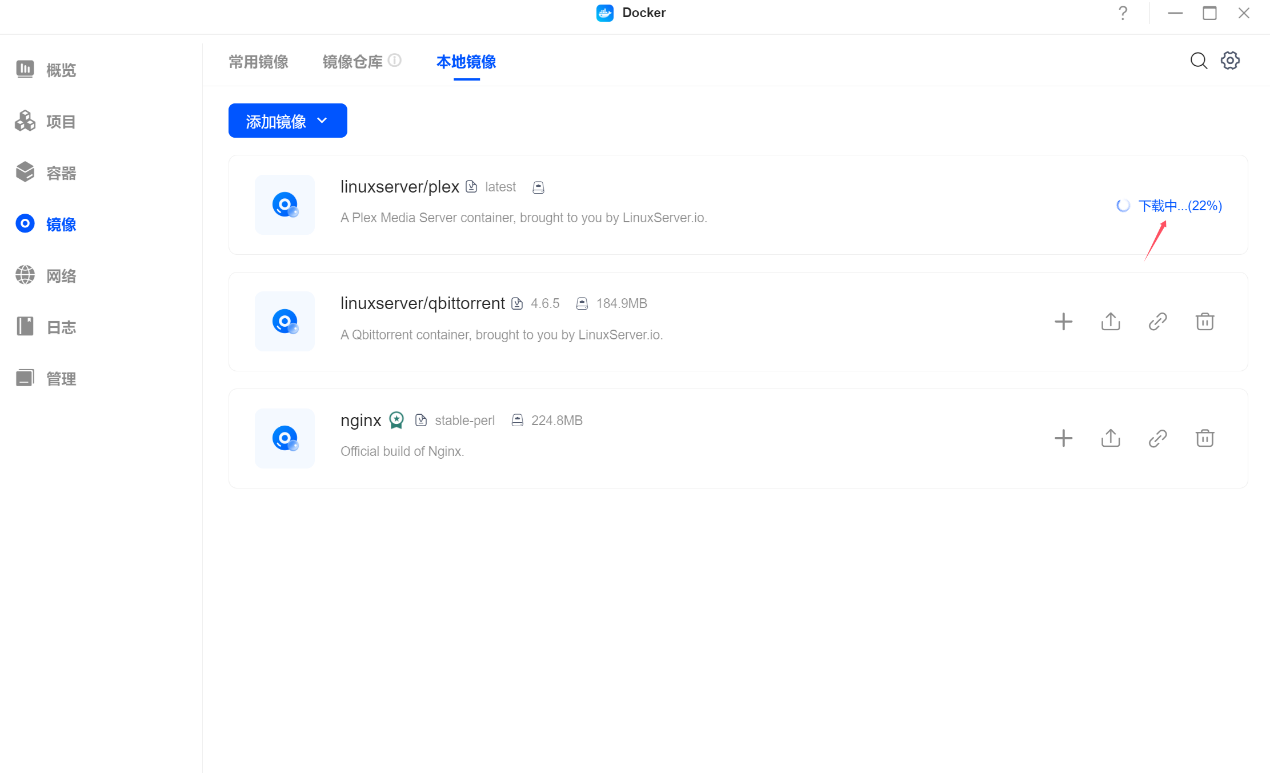Expand the 添加镜像 dropdown button

click(x=287, y=121)
